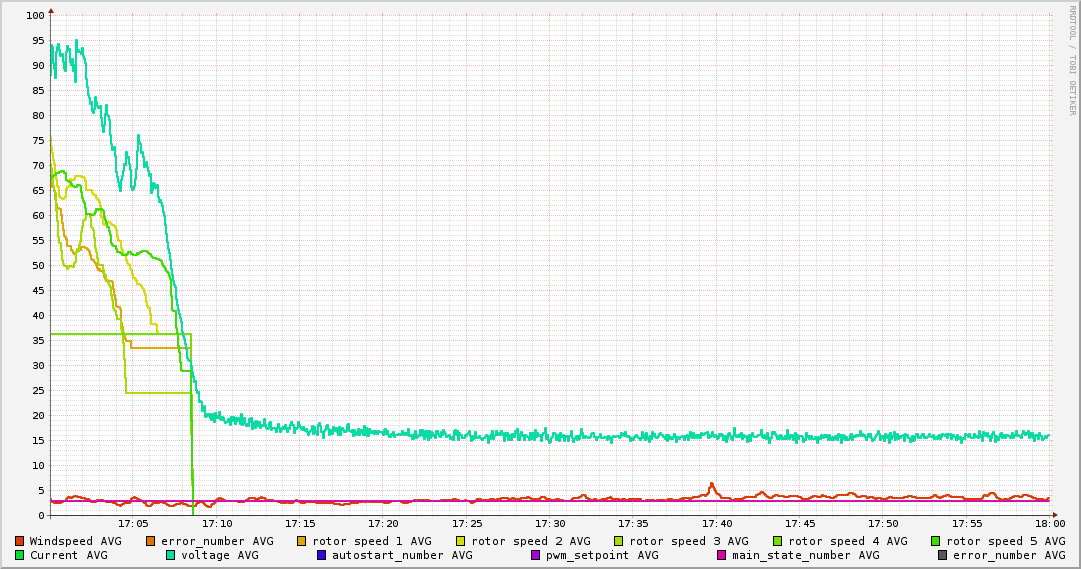Click the rotor speed 3 AVG color swatch
This screenshot has height=569, width=1081.
click(x=619, y=541)
